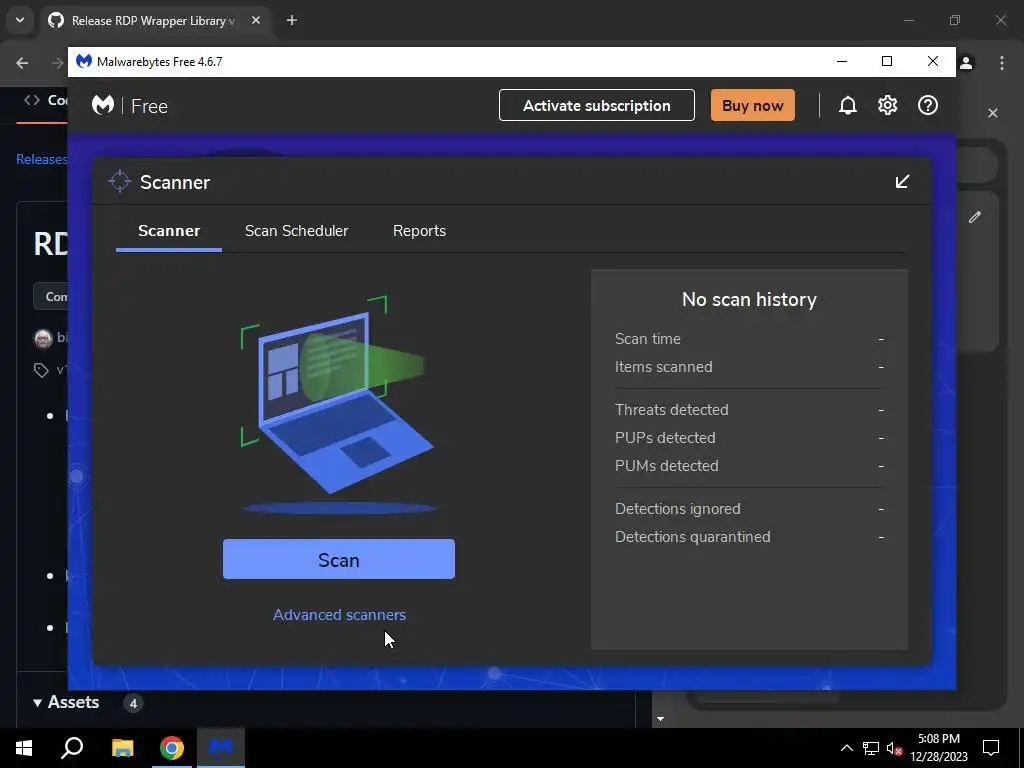Open Malwarebytes notifications bell
The height and width of the screenshot is (768, 1024).
point(848,105)
